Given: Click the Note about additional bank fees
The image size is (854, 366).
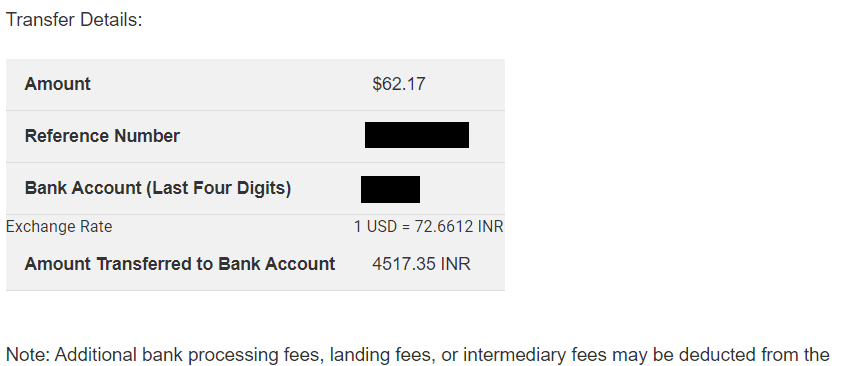Looking at the screenshot, I should coord(417,355).
